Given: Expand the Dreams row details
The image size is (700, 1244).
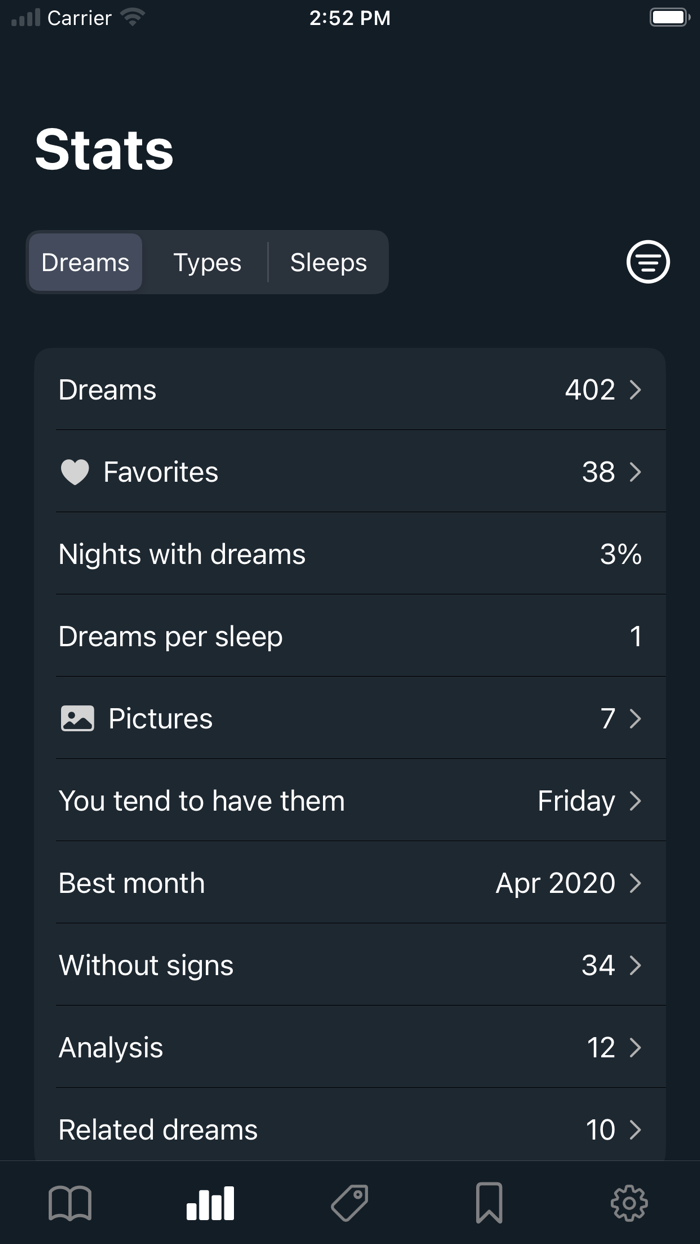Looking at the screenshot, I should click(350, 389).
